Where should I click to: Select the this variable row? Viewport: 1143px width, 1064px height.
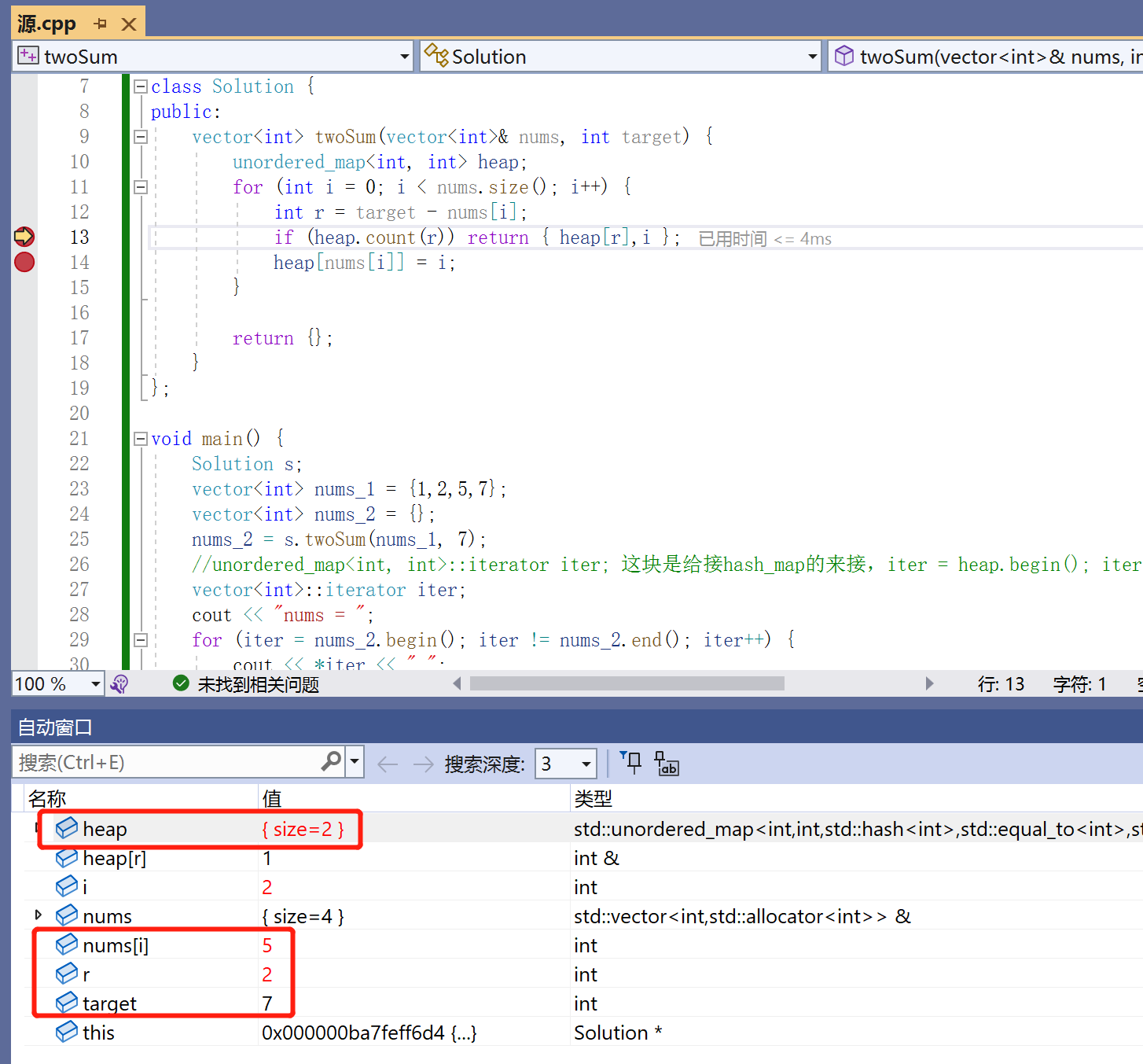click(x=584, y=1032)
